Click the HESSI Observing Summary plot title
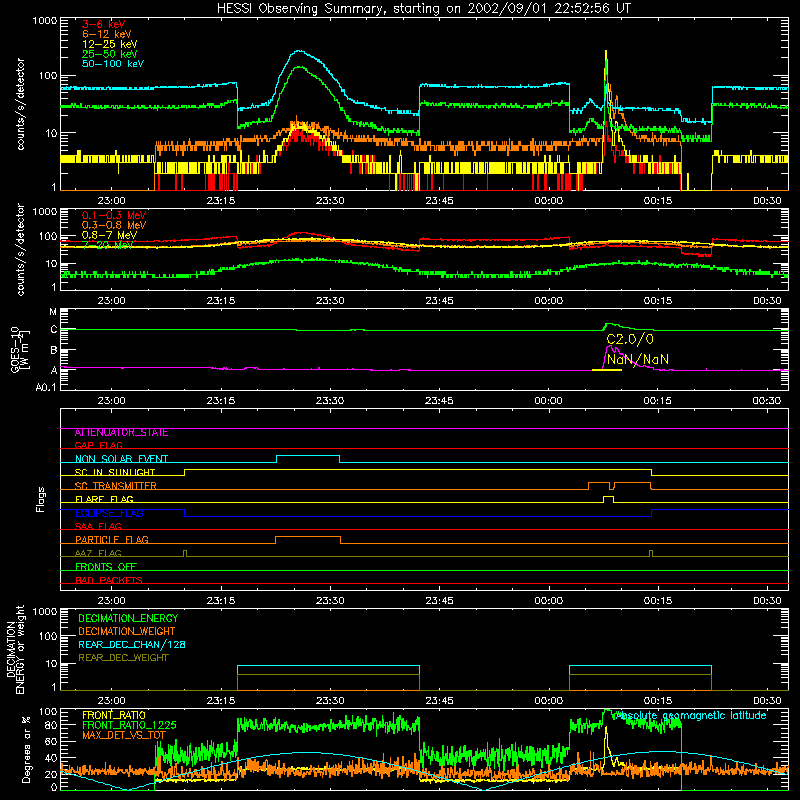The height and width of the screenshot is (800, 800). (423, 9)
